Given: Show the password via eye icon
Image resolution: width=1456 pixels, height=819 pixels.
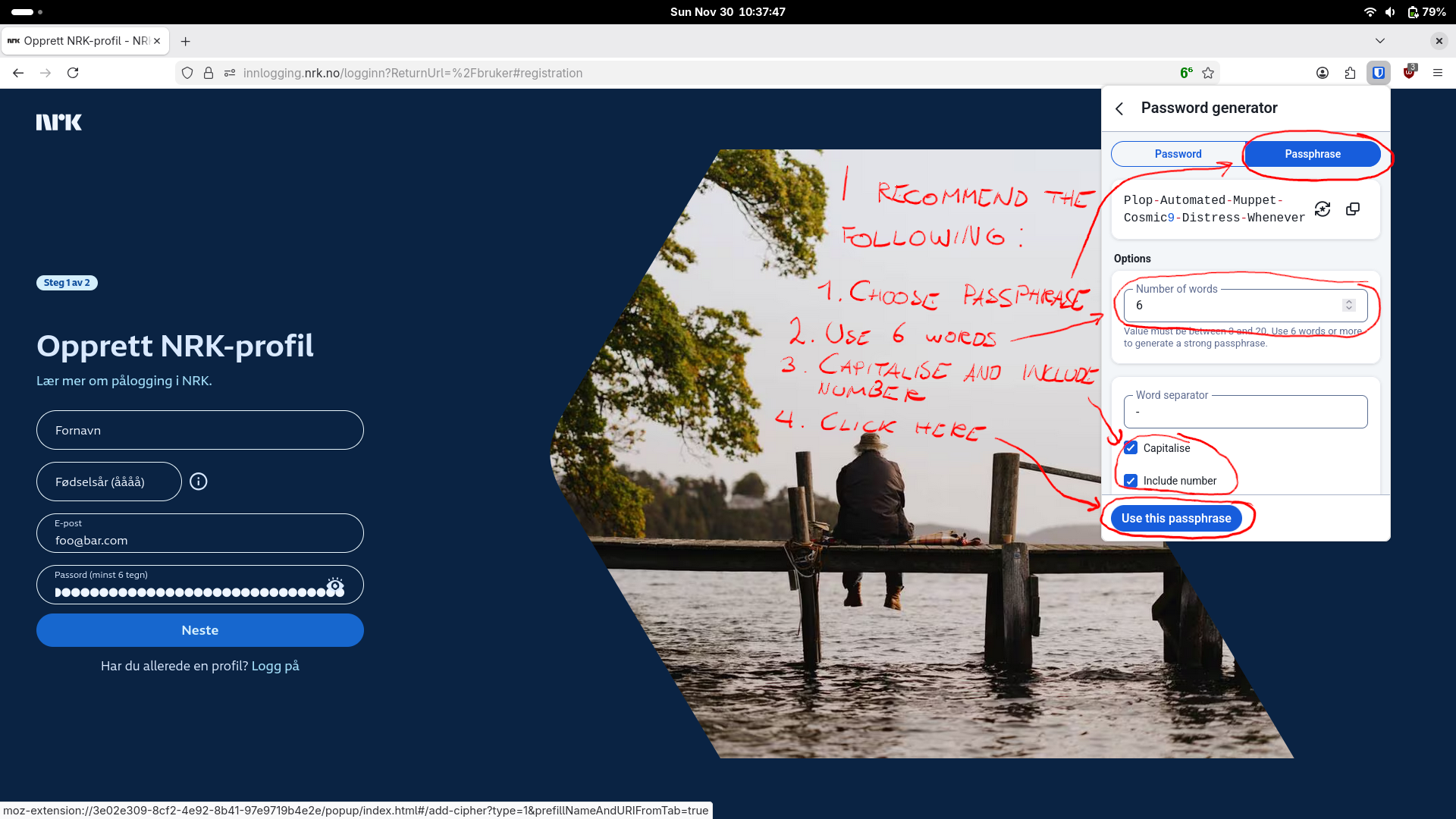Looking at the screenshot, I should click(x=335, y=585).
